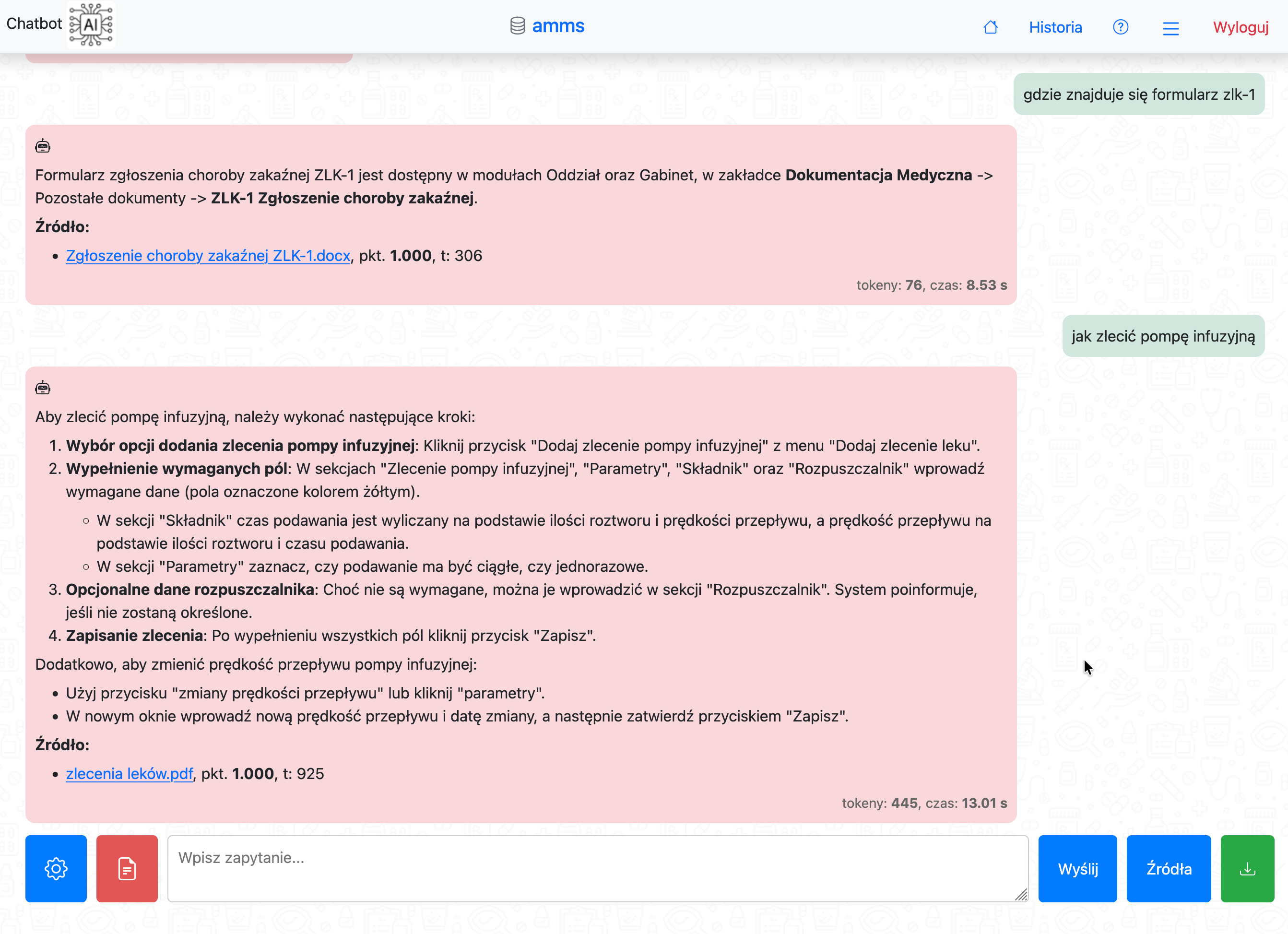Click the Chatbot AI logo icon
Image resolution: width=1288 pixels, height=934 pixels.
coord(90,24)
